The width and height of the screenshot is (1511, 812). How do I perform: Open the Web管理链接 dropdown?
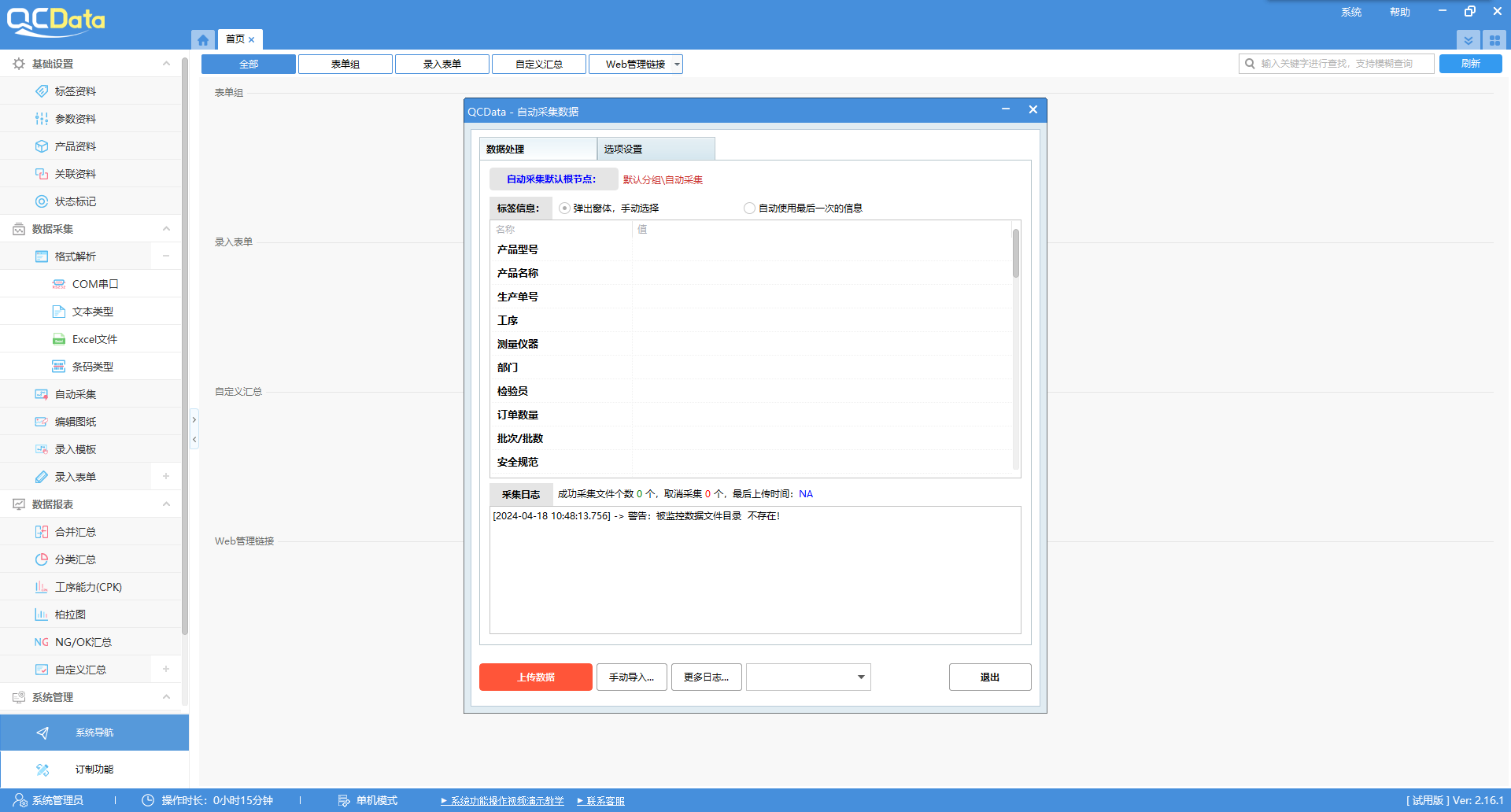[677, 64]
